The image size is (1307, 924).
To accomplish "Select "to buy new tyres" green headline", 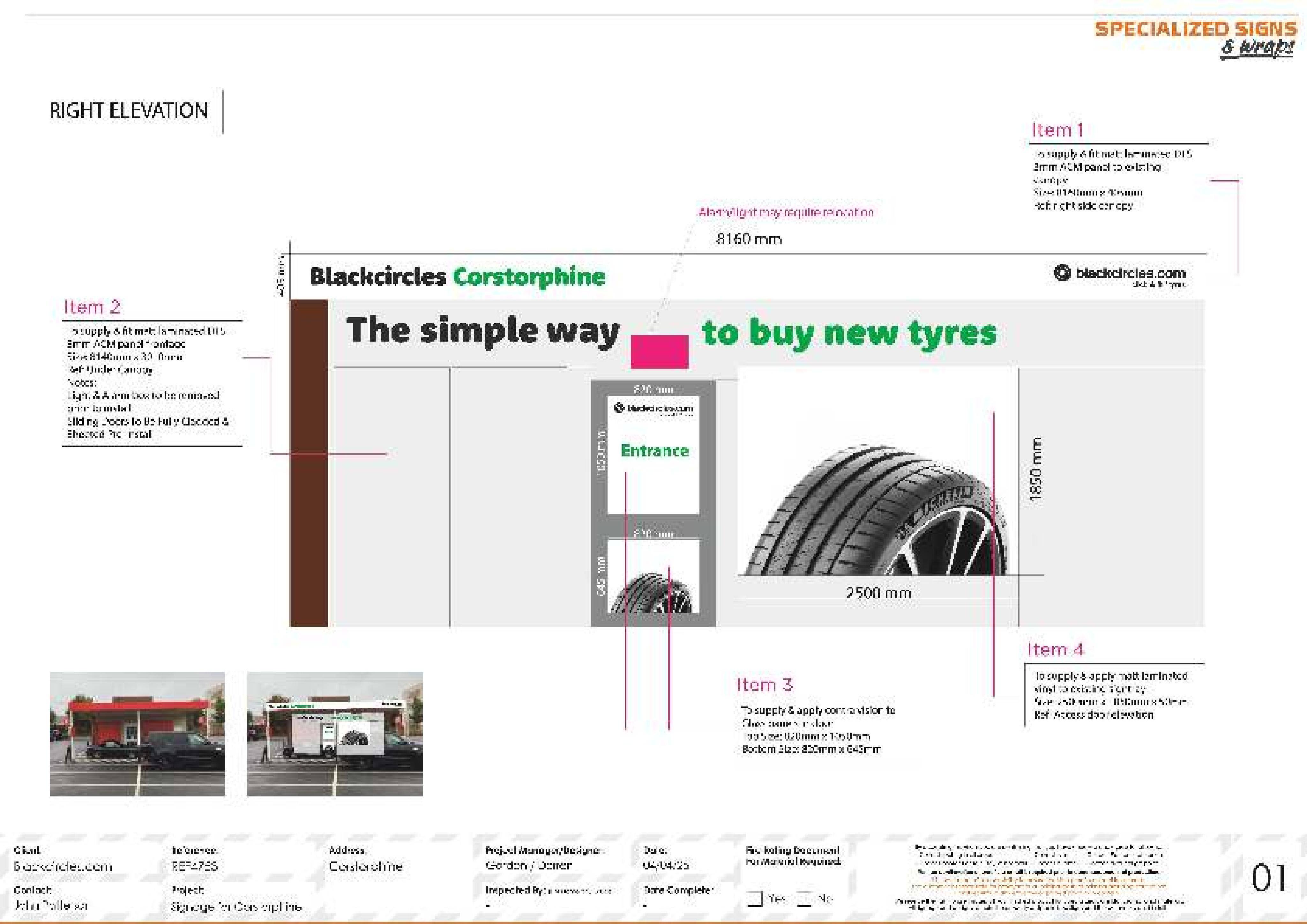I will point(849,333).
